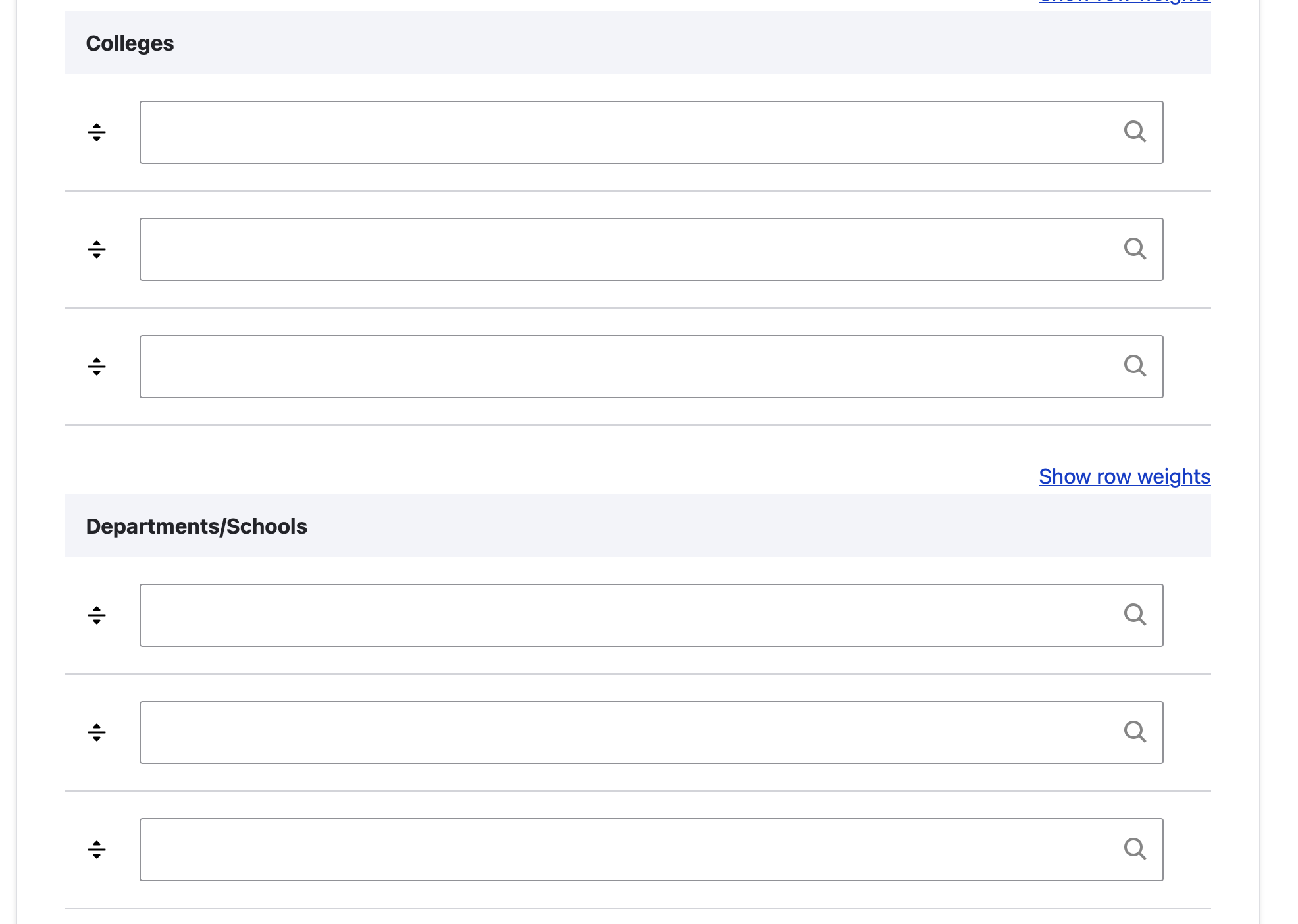Click the search icon in the third Departments/Schools field
This screenshot has width=1298, height=924.
pos(1135,849)
